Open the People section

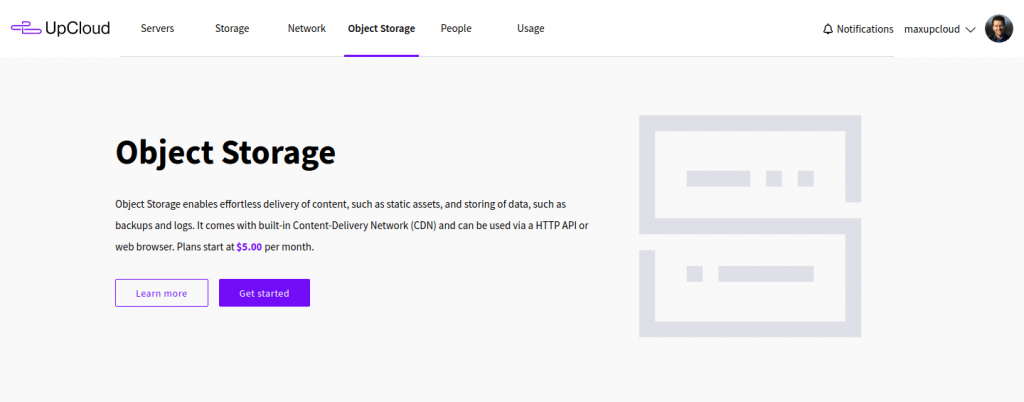[x=456, y=29]
